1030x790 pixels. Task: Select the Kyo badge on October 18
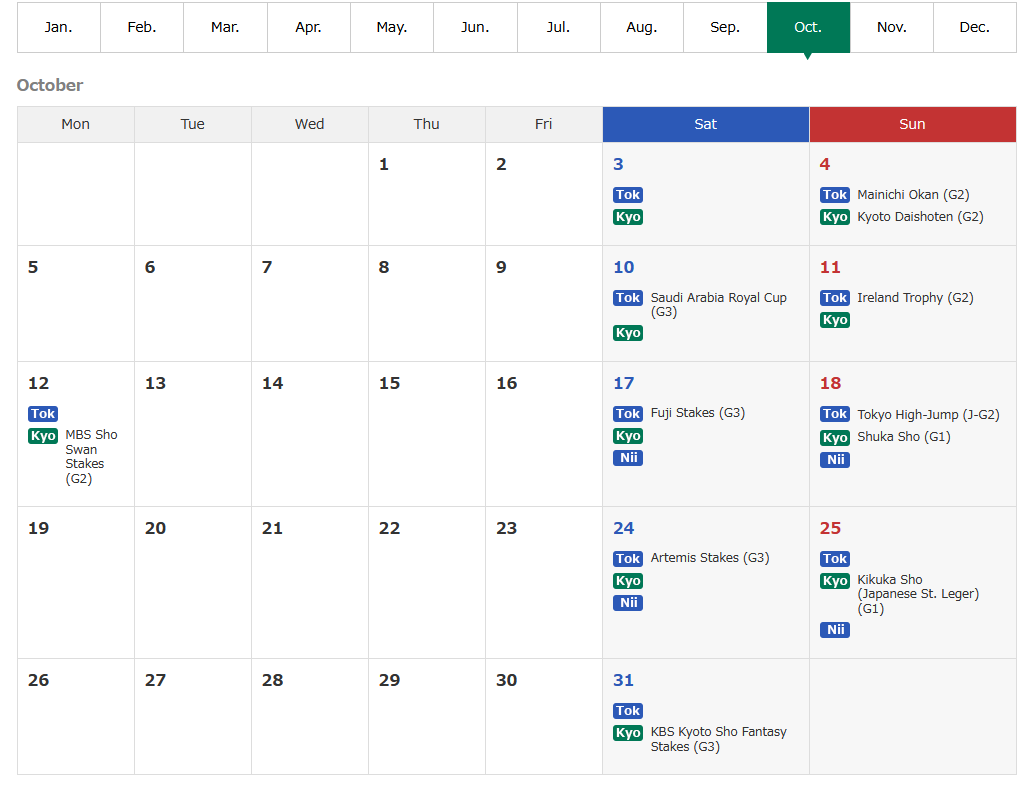click(835, 437)
